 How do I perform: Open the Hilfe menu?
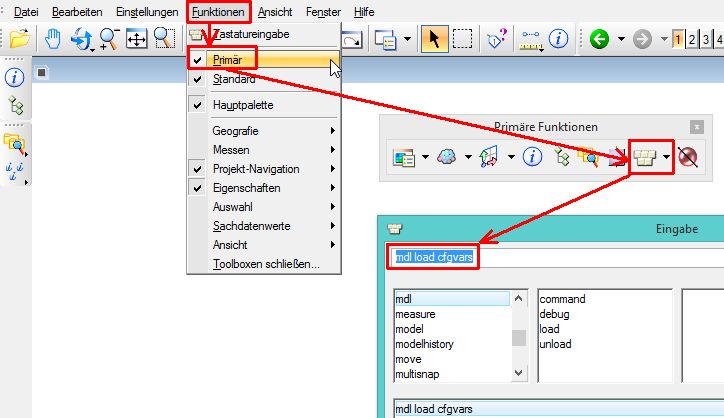364,12
